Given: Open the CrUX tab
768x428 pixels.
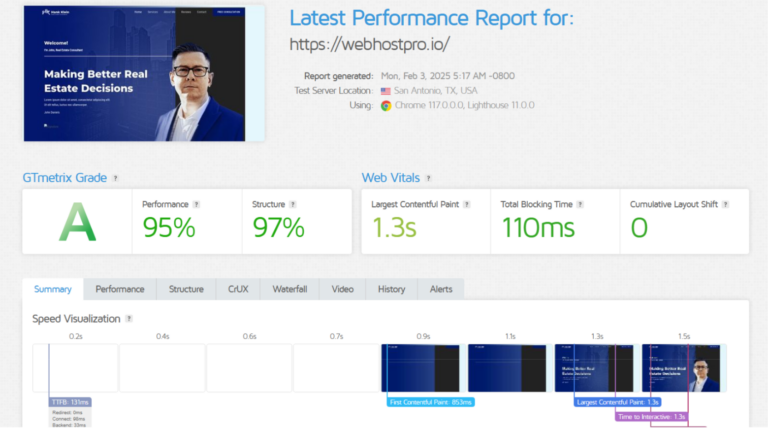Looking at the screenshot, I should 238,289.
